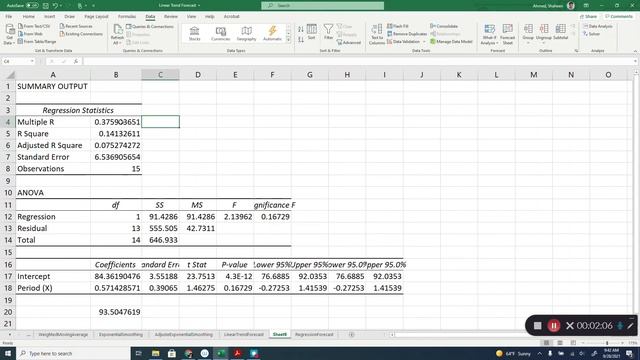
Task: Click the Insert Function fx icon
Action: point(76,61)
